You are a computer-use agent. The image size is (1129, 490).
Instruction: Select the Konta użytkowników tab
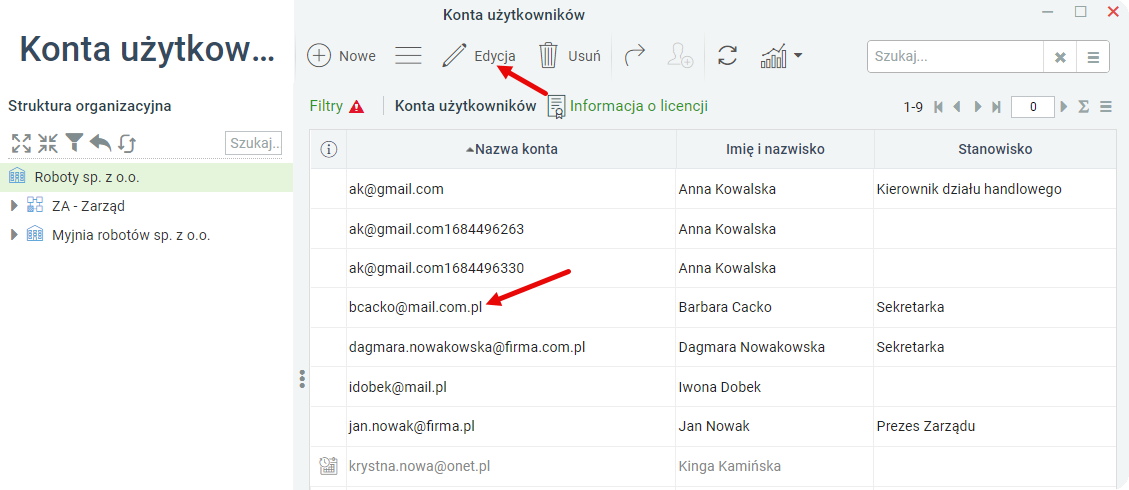[465, 106]
